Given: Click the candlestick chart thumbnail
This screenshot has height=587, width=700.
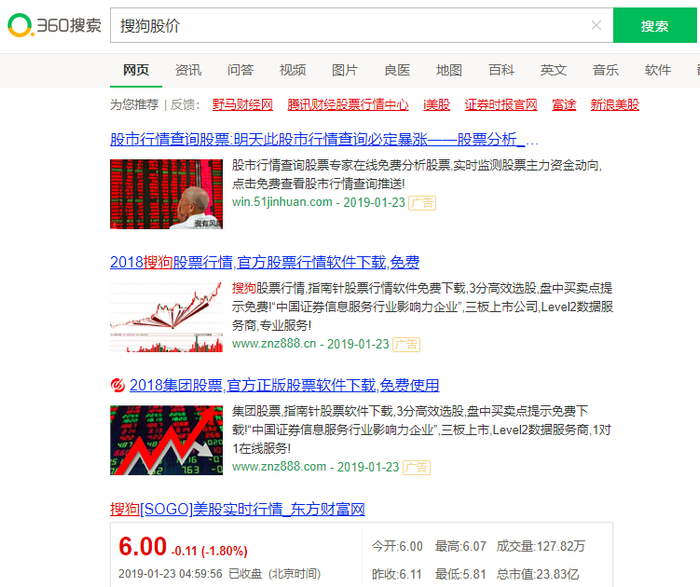Looking at the screenshot, I should [167, 317].
